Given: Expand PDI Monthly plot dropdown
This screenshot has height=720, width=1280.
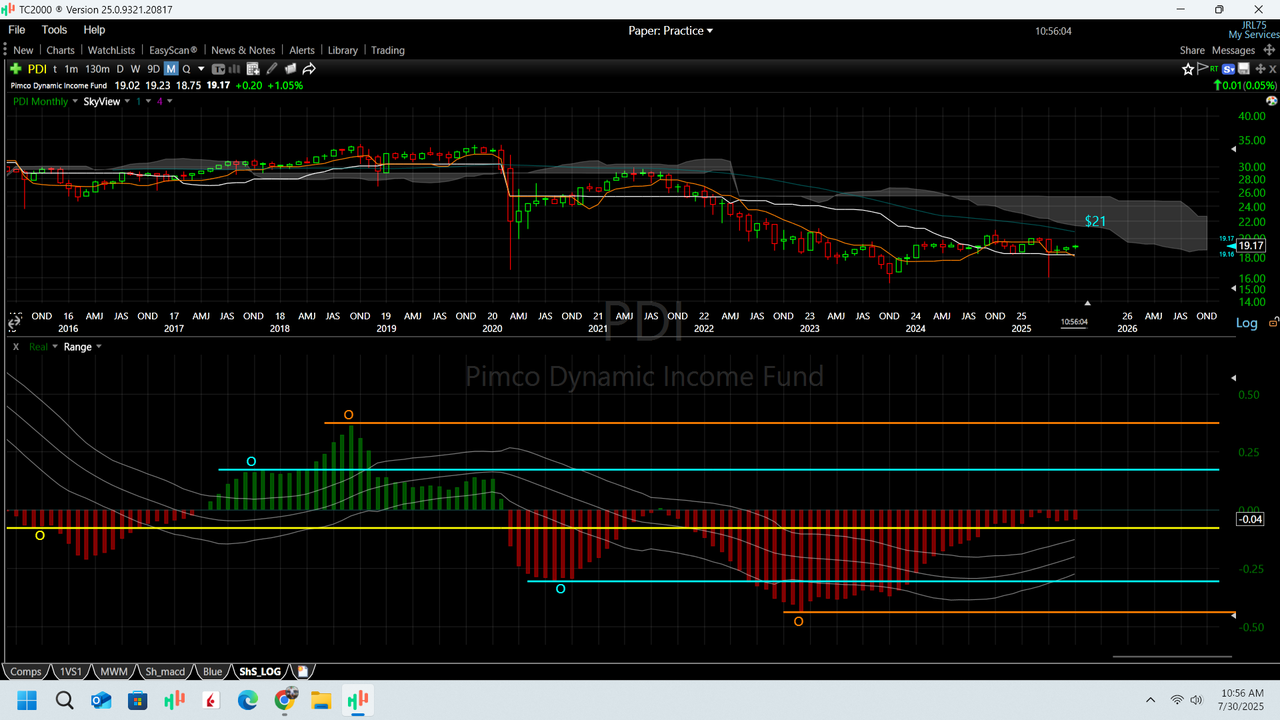Looking at the screenshot, I should point(75,101).
